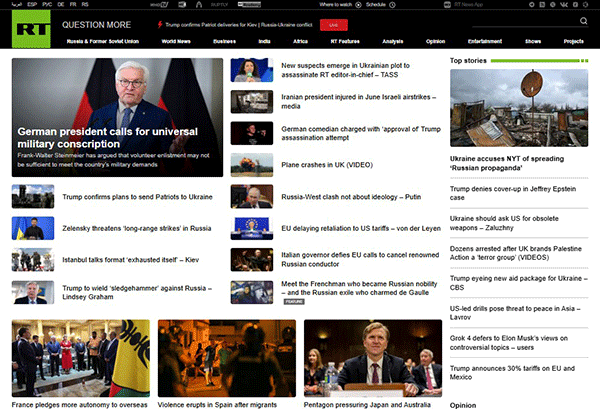Open EU delaying retaliation tariffs article
Screen dimensions: 600x409
tap(361, 228)
